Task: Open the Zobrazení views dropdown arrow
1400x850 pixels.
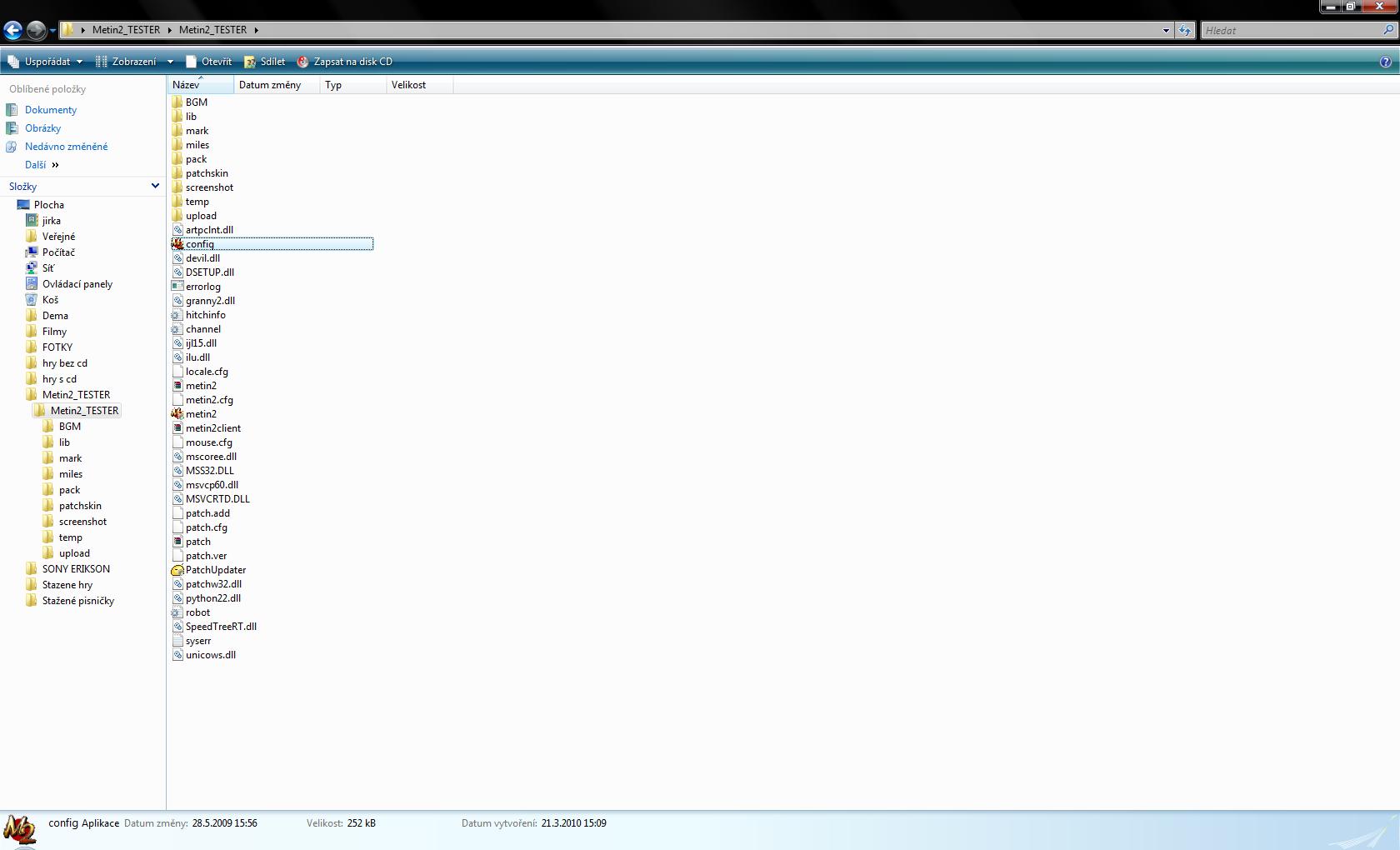Action: point(170,62)
